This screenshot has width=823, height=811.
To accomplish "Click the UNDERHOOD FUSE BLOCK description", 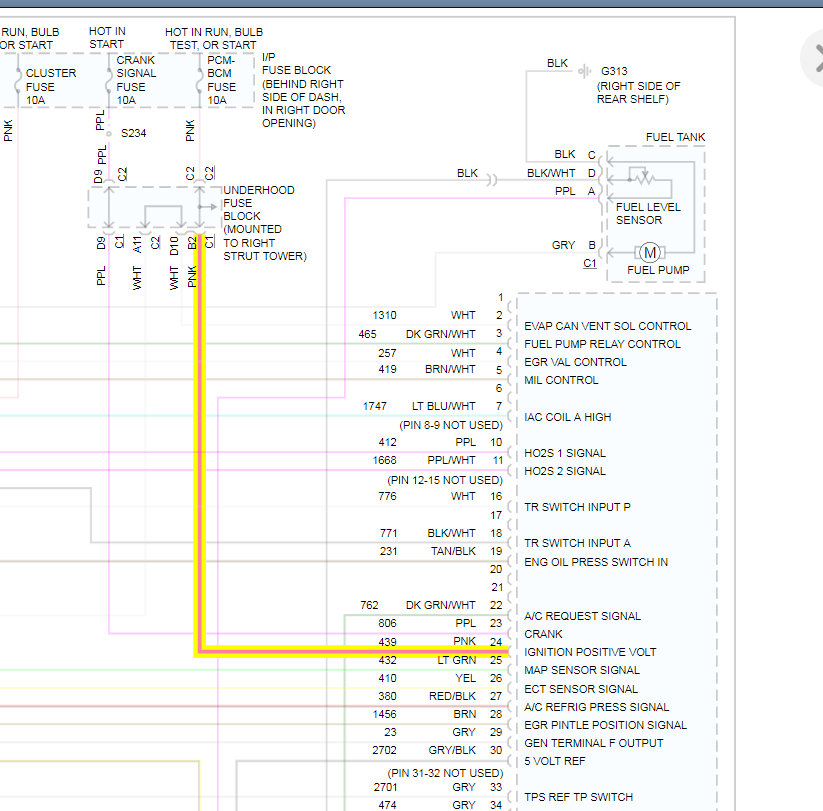I will 265,223.
